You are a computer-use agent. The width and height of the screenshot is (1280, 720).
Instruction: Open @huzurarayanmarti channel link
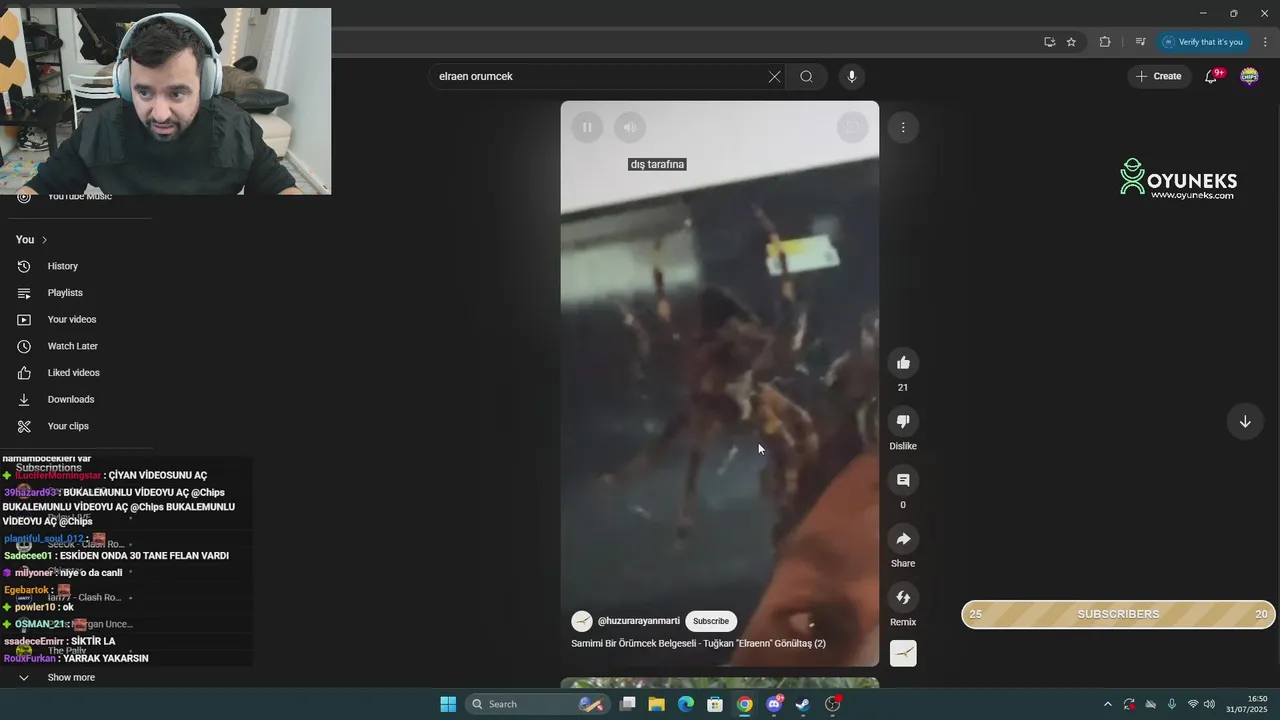[x=639, y=621]
